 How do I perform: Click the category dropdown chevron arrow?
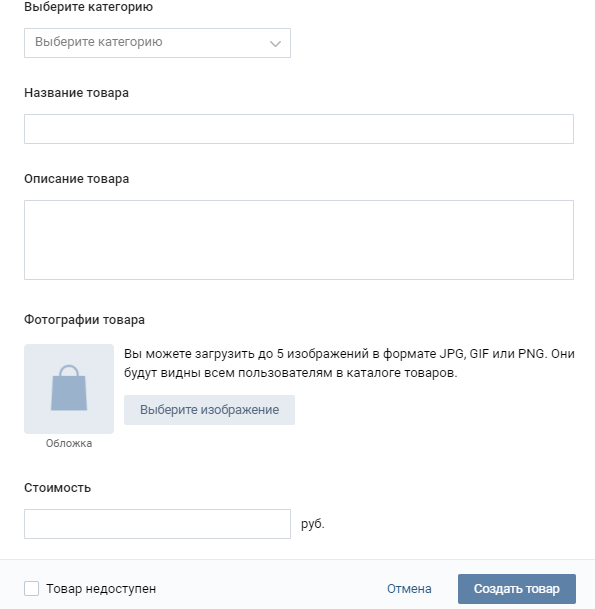click(275, 44)
